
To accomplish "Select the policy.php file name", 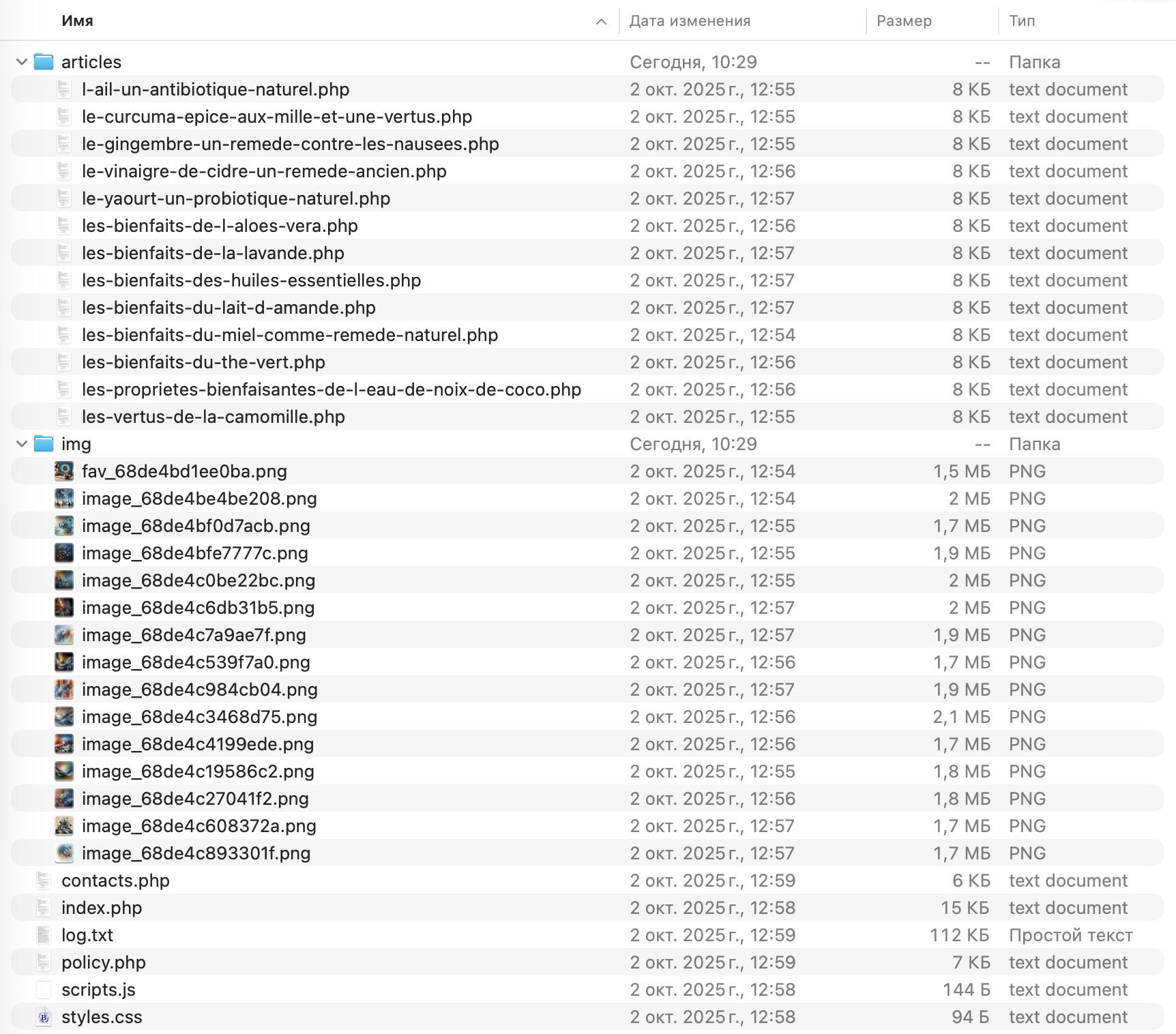I will (104, 962).
